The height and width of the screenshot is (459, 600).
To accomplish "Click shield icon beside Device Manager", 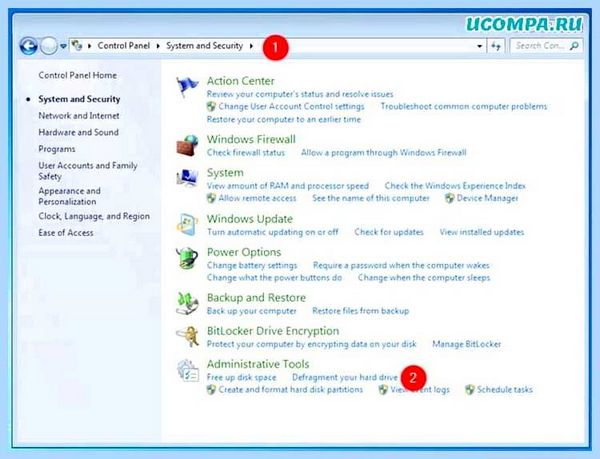I will pos(450,198).
